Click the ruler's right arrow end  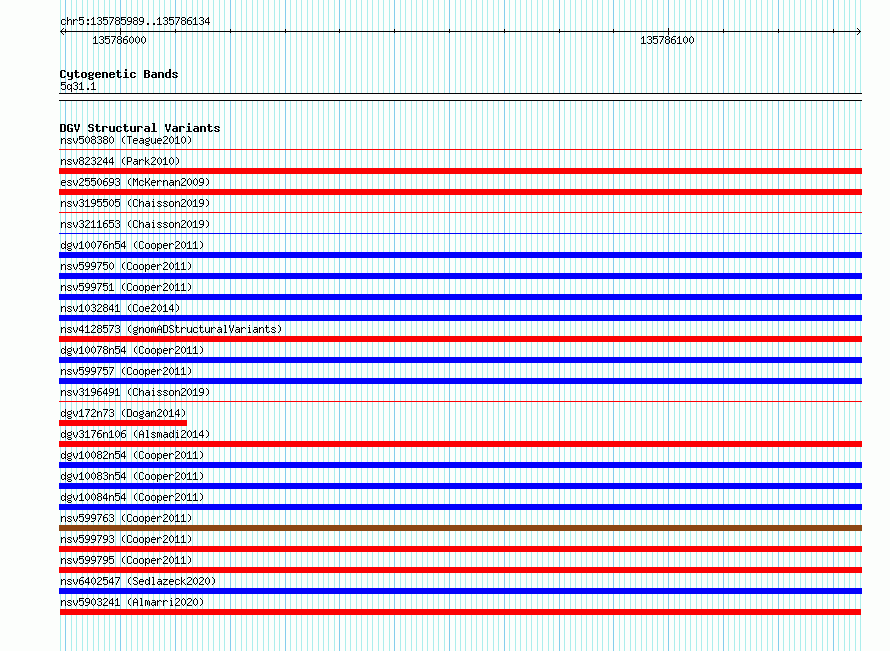click(x=859, y=32)
